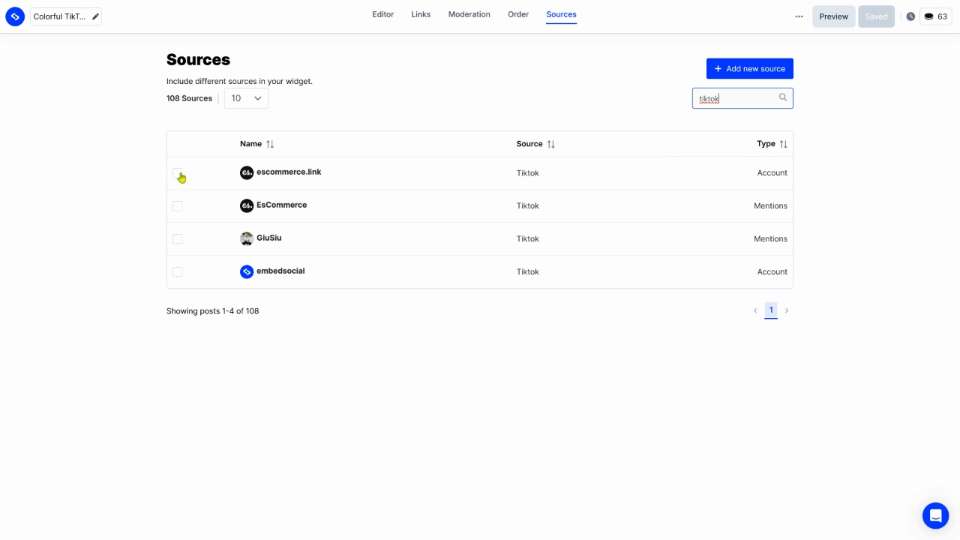Go to next page arrow
This screenshot has width=960, height=540.
[787, 311]
